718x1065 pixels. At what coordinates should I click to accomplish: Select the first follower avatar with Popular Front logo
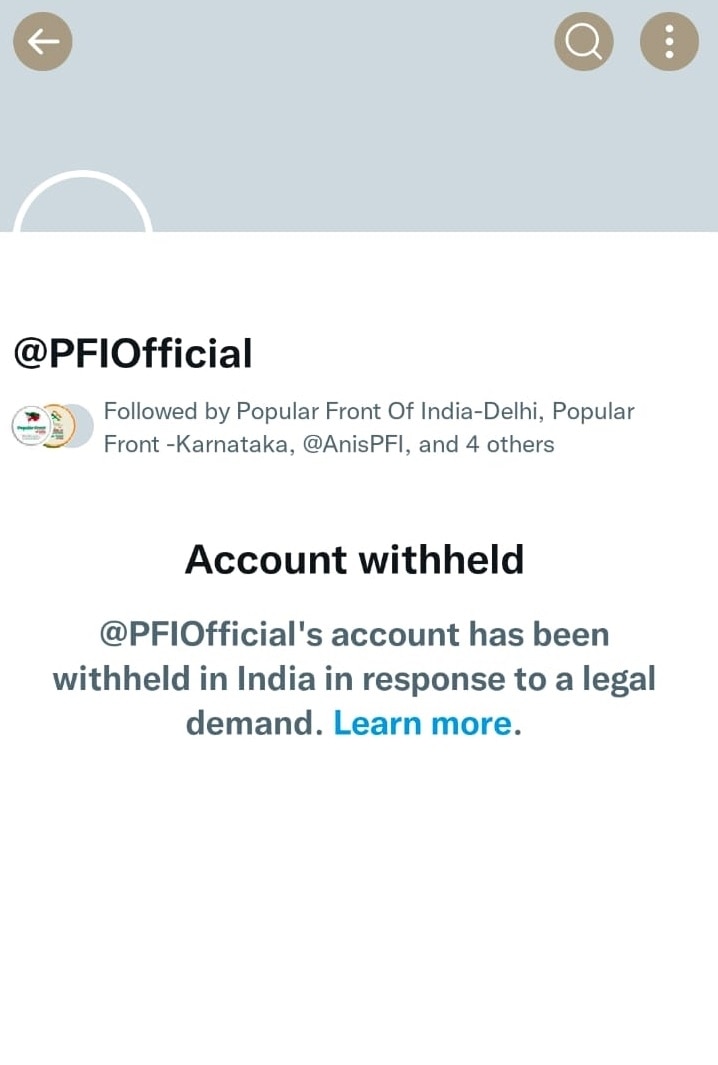click(31, 426)
